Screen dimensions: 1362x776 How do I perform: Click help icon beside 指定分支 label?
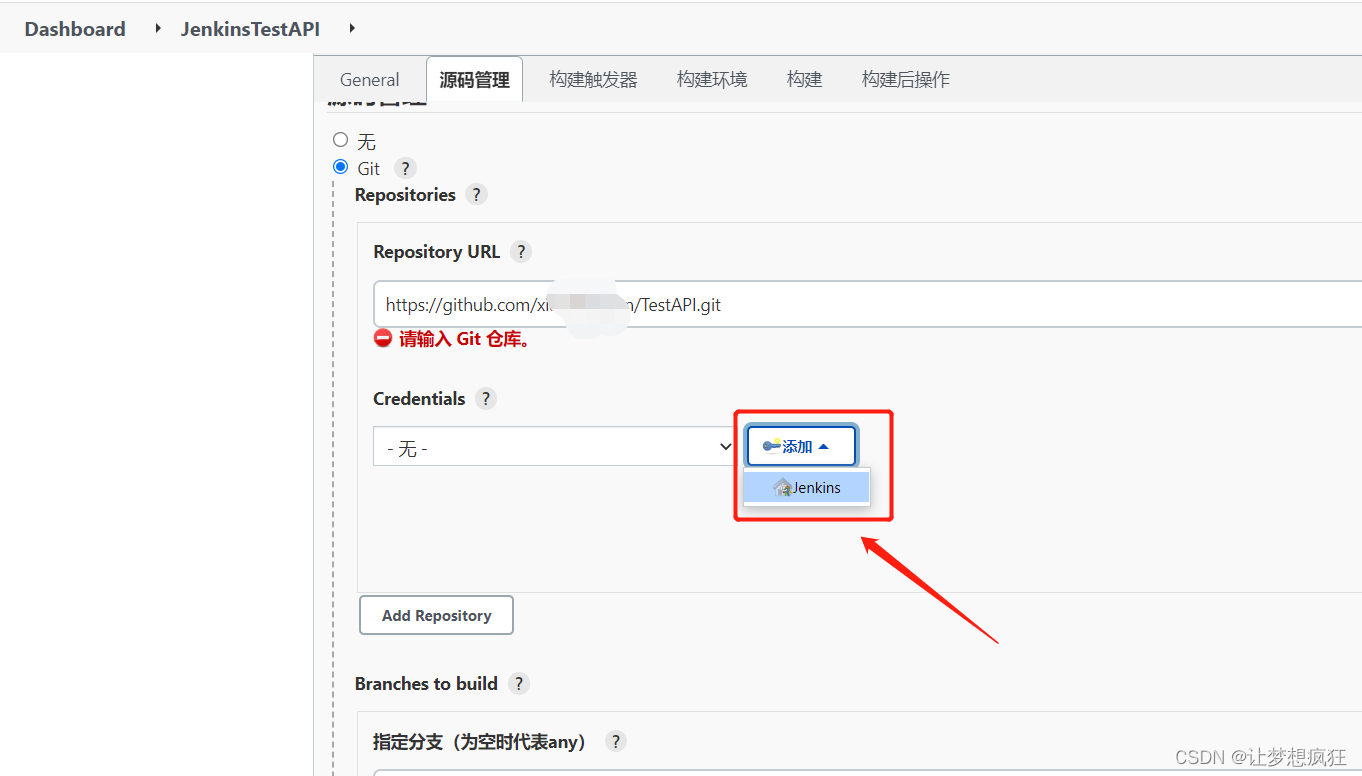[x=616, y=741]
